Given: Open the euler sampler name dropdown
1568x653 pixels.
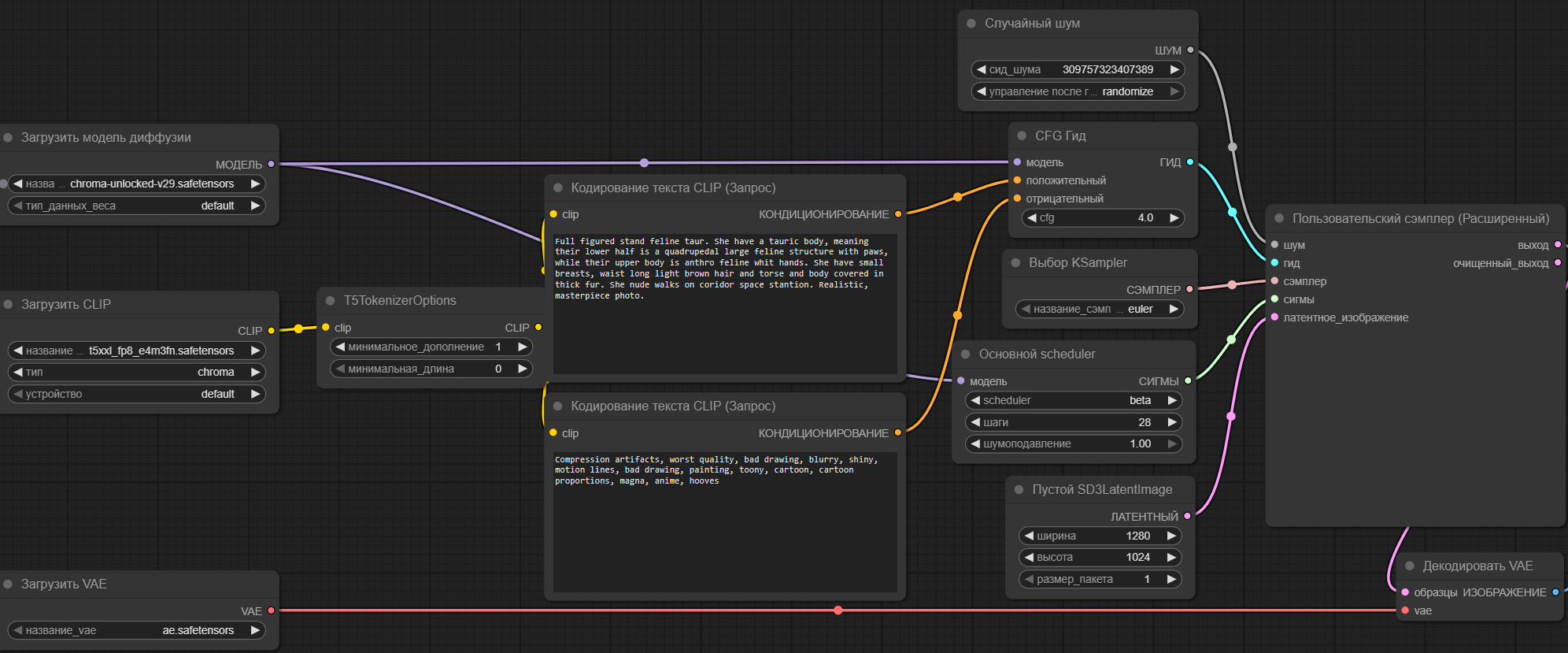Looking at the screenshot, I should 1100,309.
